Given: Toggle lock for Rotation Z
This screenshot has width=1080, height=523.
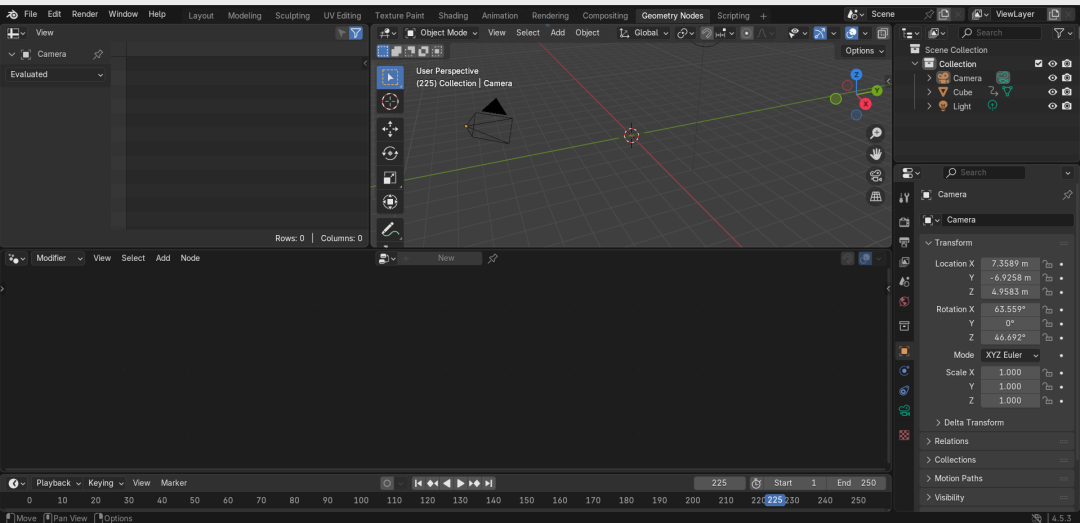Looking at the screenshot, I should (x=1047, y=338).
